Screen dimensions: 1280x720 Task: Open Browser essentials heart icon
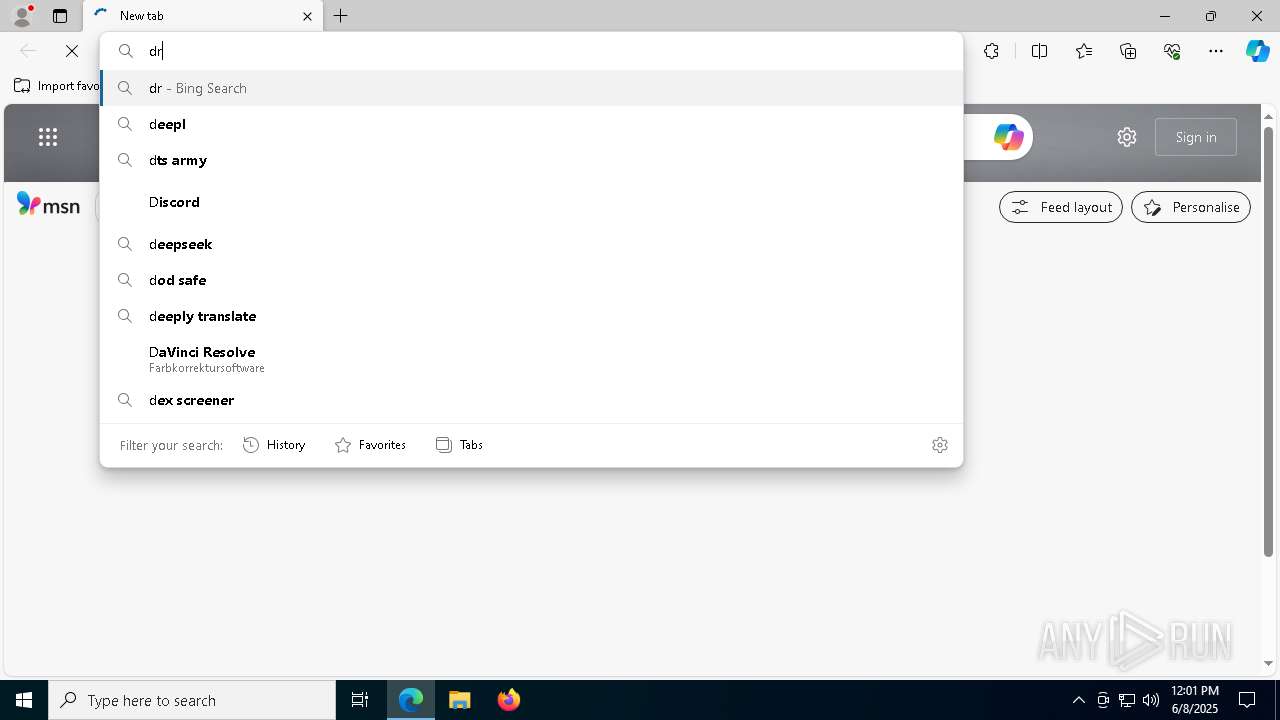coord(1172,51)
